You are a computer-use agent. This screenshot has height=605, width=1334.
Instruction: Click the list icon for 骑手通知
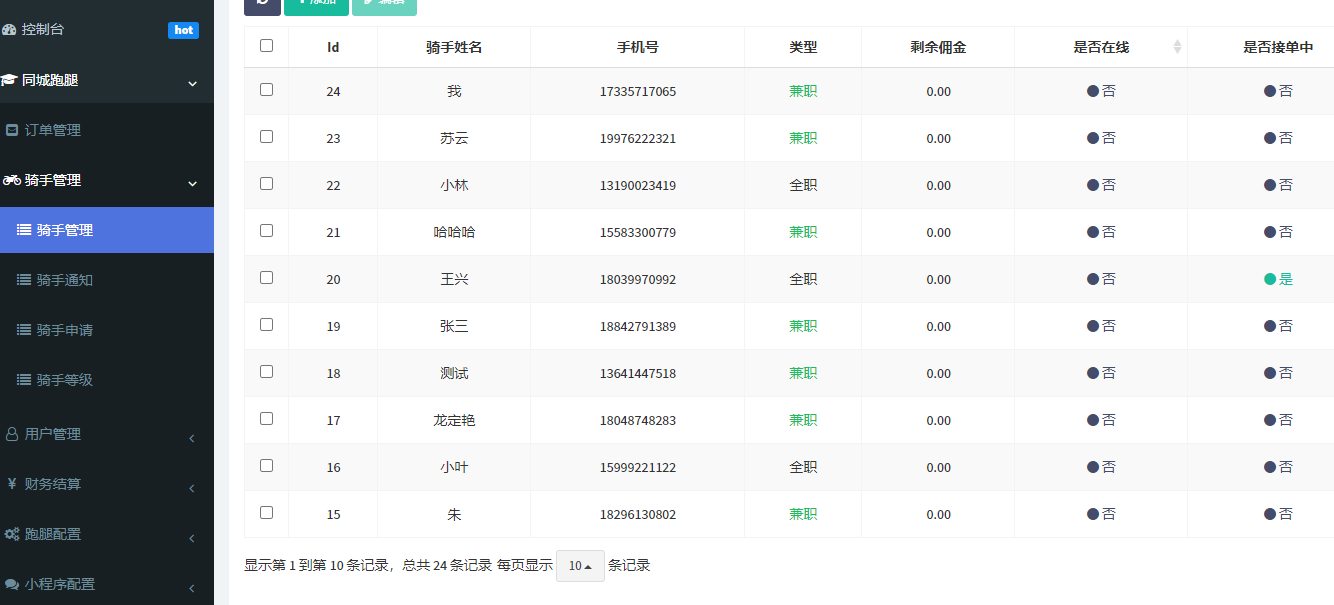point(24,280)
